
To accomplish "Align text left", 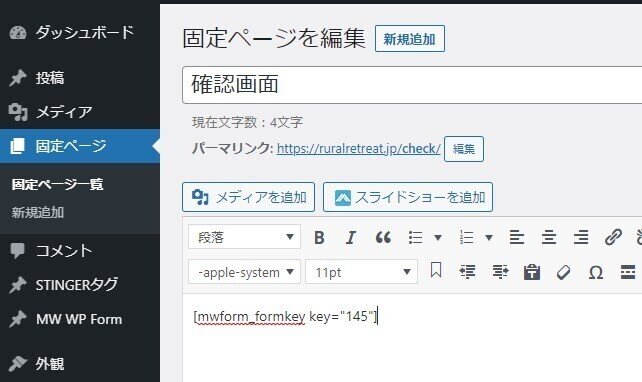I will click(x=517, y=237).
